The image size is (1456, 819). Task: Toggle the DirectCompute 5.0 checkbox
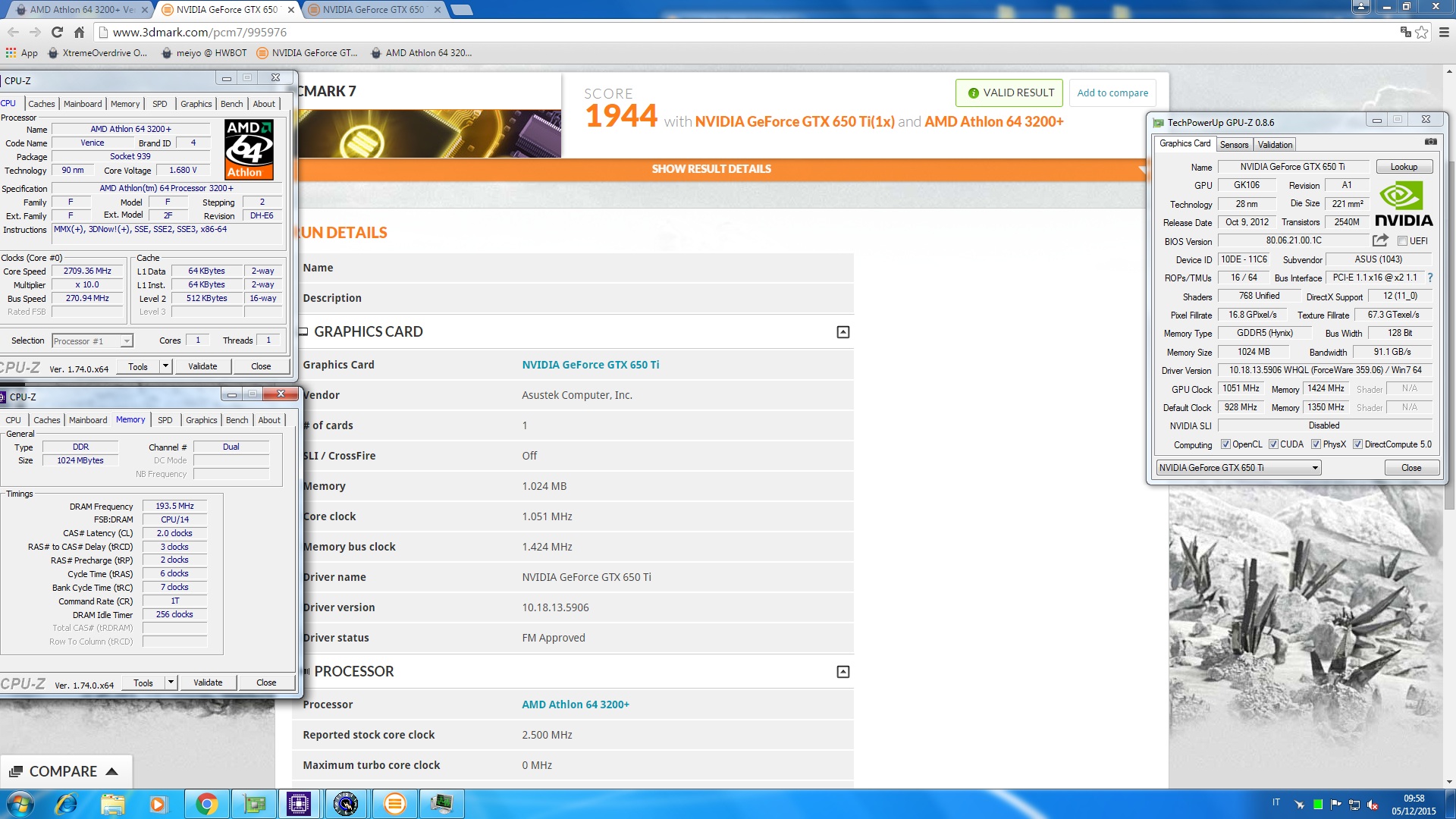[x=1357, y=444]
